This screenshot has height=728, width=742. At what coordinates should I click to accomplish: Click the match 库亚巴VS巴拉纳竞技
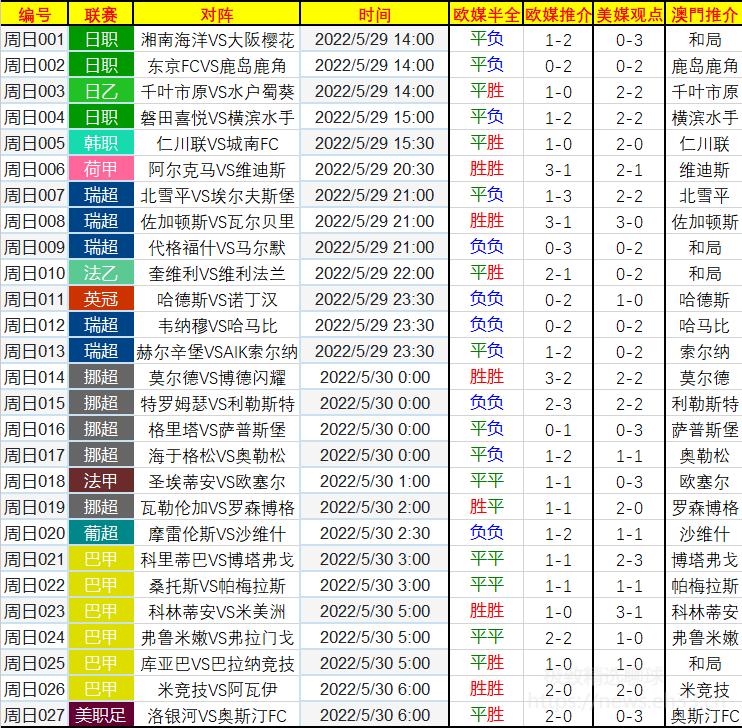[217, 665]
